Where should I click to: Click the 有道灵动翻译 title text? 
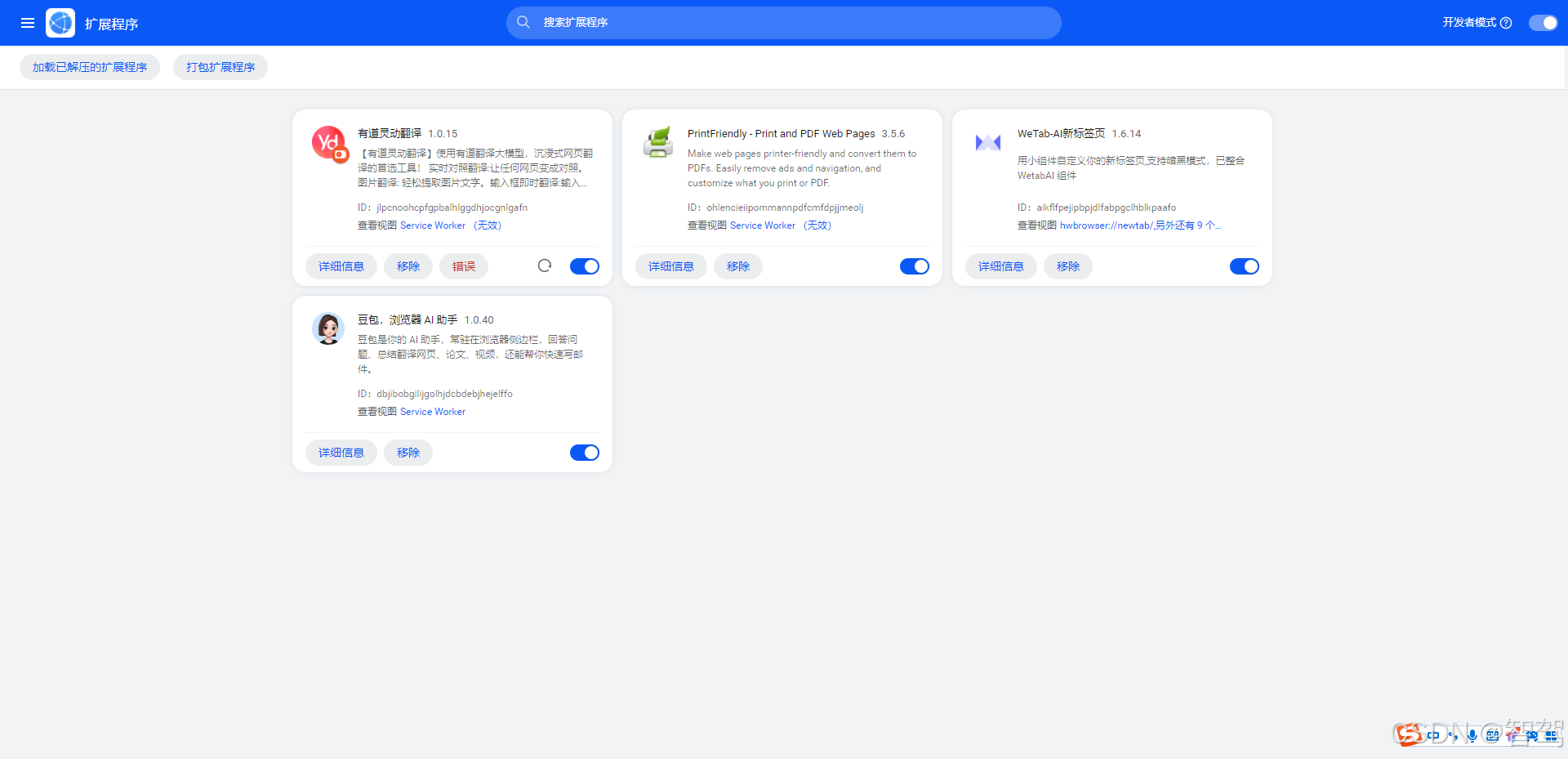[390, 133]
